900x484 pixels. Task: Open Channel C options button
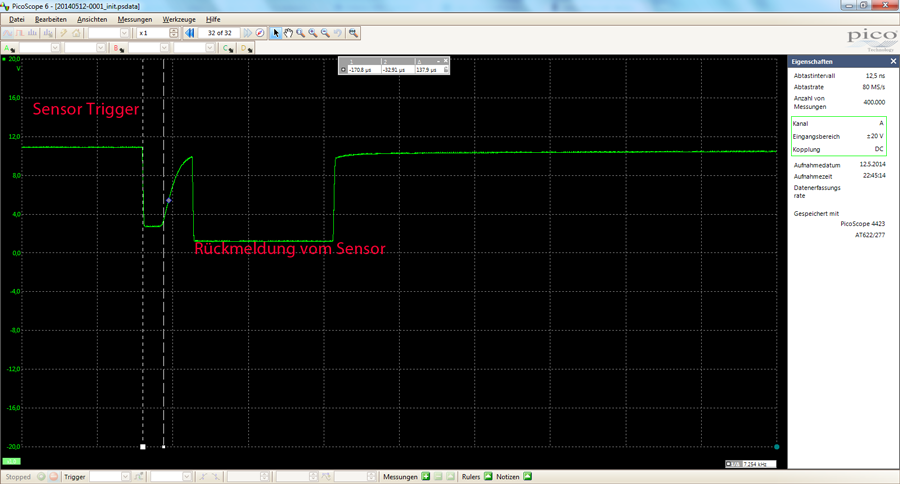pos(228,48)
